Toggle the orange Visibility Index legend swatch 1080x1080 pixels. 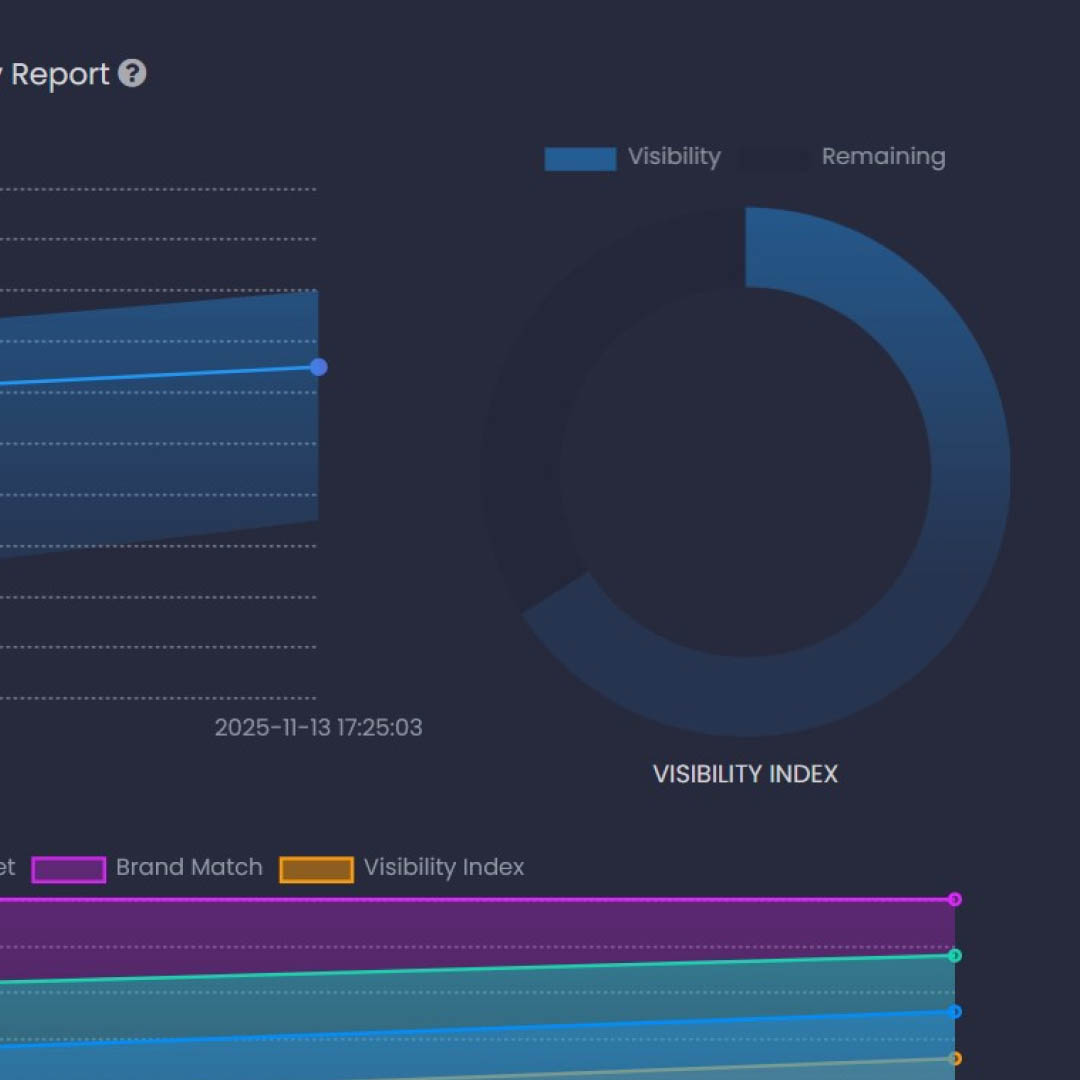[x=316, y=869]
